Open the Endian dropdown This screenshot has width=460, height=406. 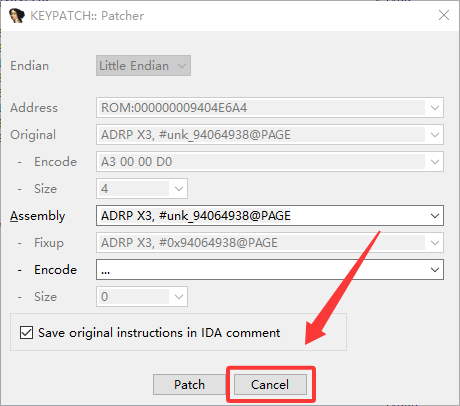(143, 66)
